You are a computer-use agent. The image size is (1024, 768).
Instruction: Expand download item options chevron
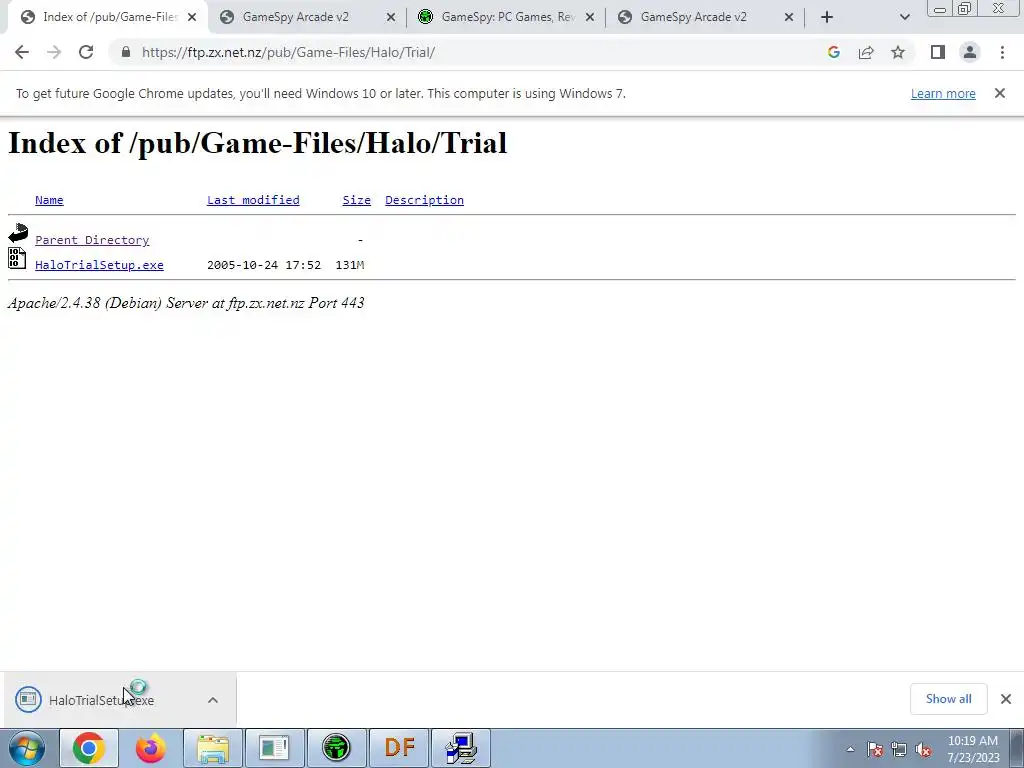pyautogui.click(x=213, y=700)
